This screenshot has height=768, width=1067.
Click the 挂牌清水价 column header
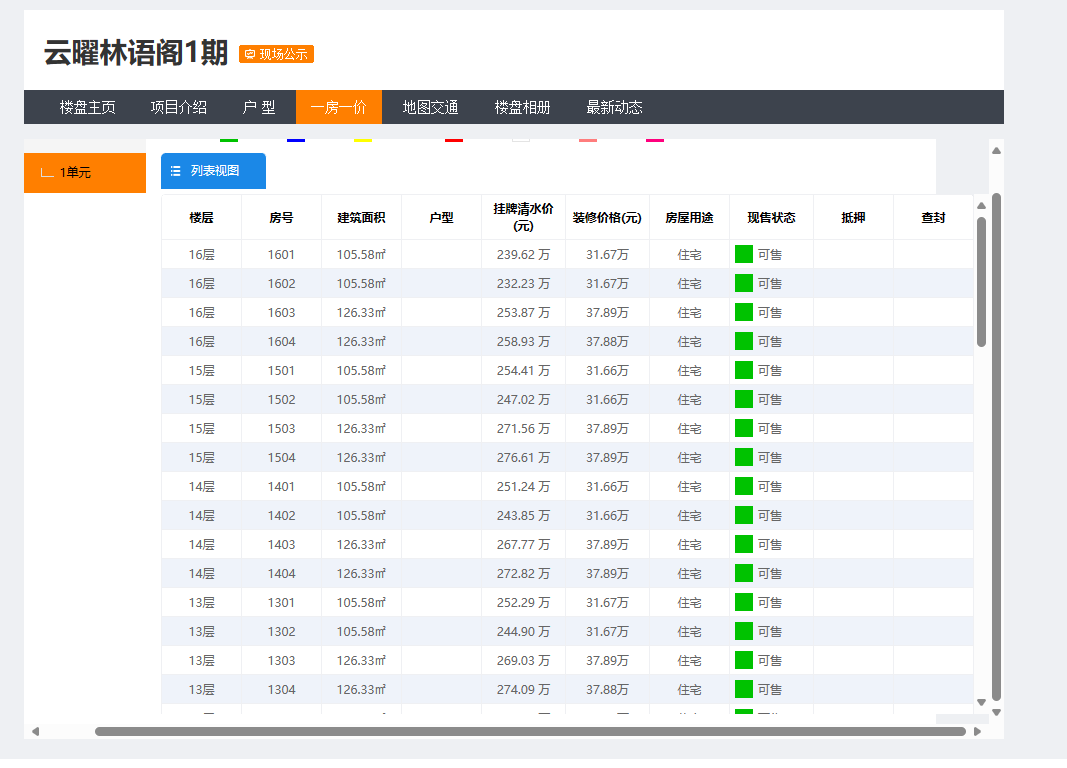click(x=523, y=217)
